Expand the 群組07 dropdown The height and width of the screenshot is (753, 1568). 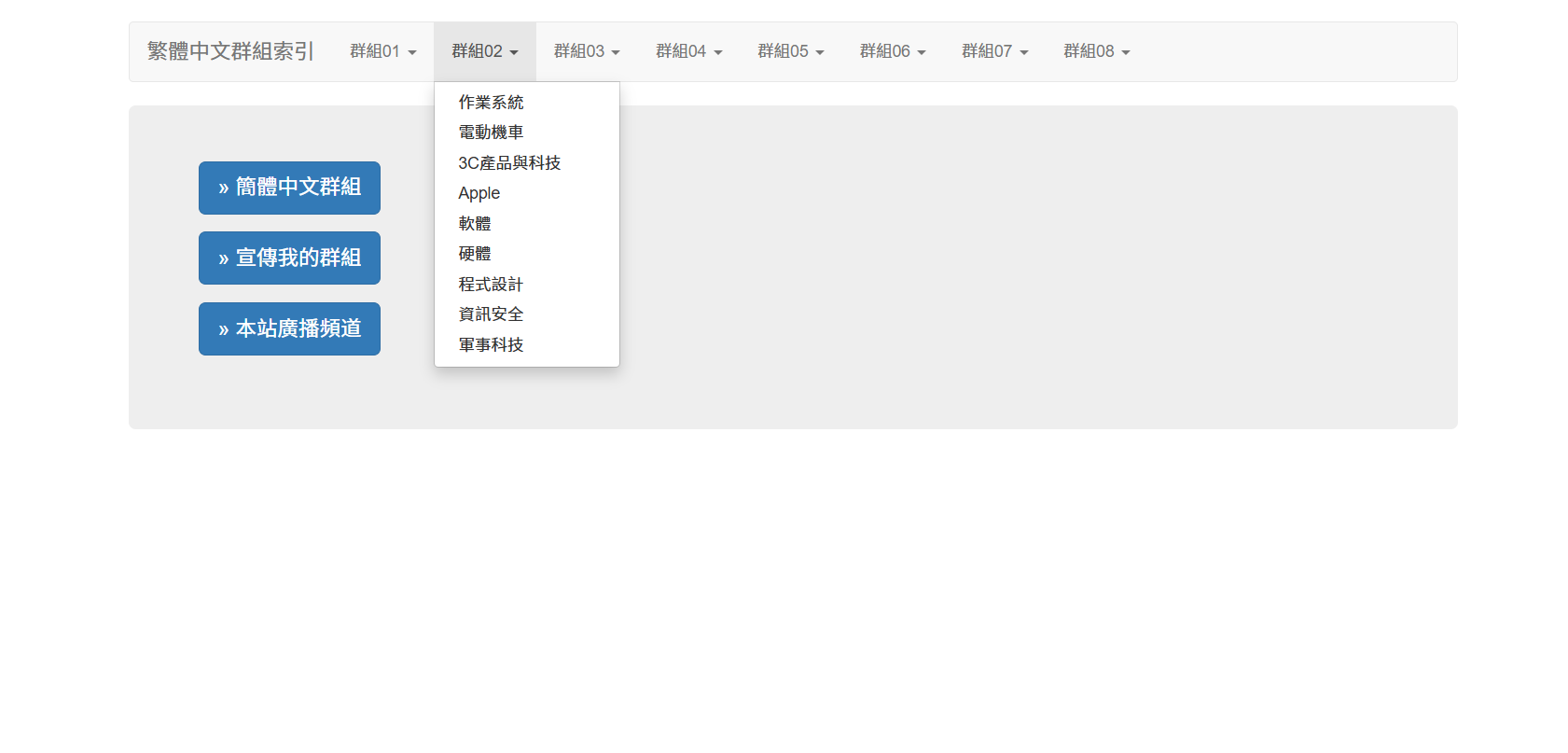click(995, 51)
